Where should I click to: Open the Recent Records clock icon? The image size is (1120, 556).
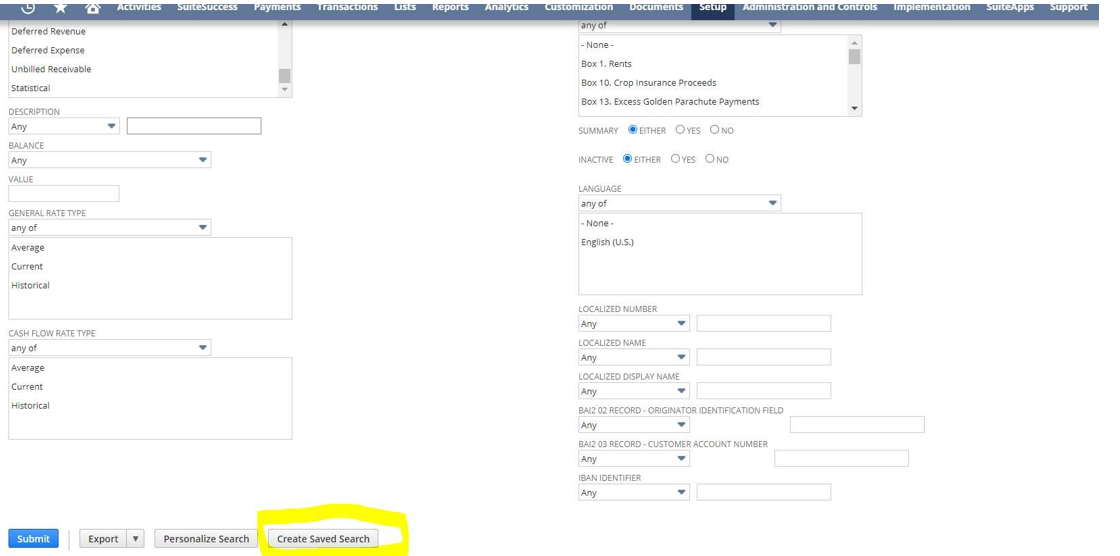click(28, 7)
